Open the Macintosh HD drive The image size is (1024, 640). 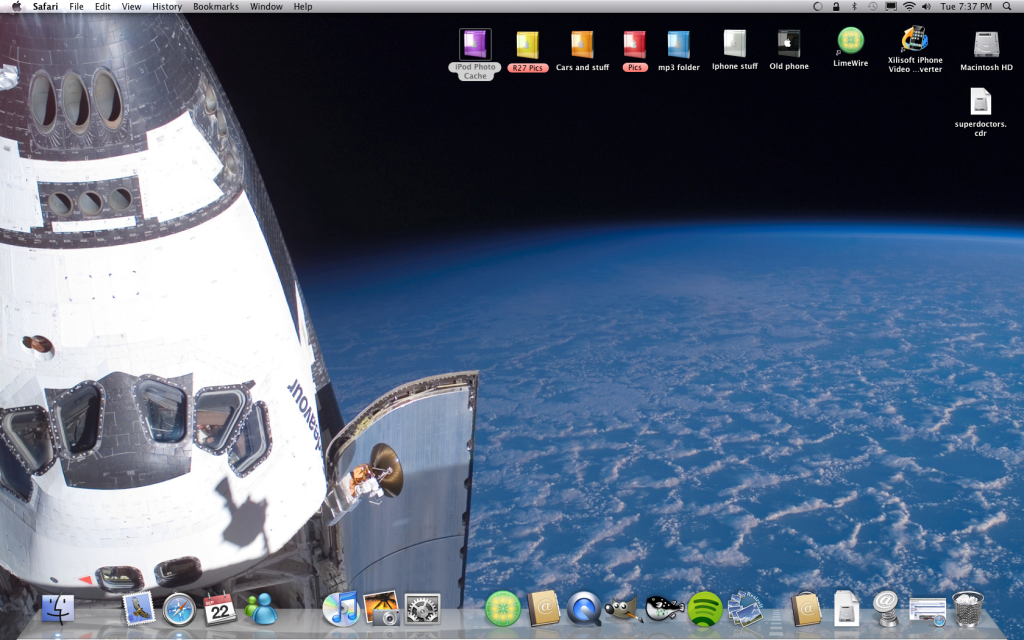(x=984, y=45)
